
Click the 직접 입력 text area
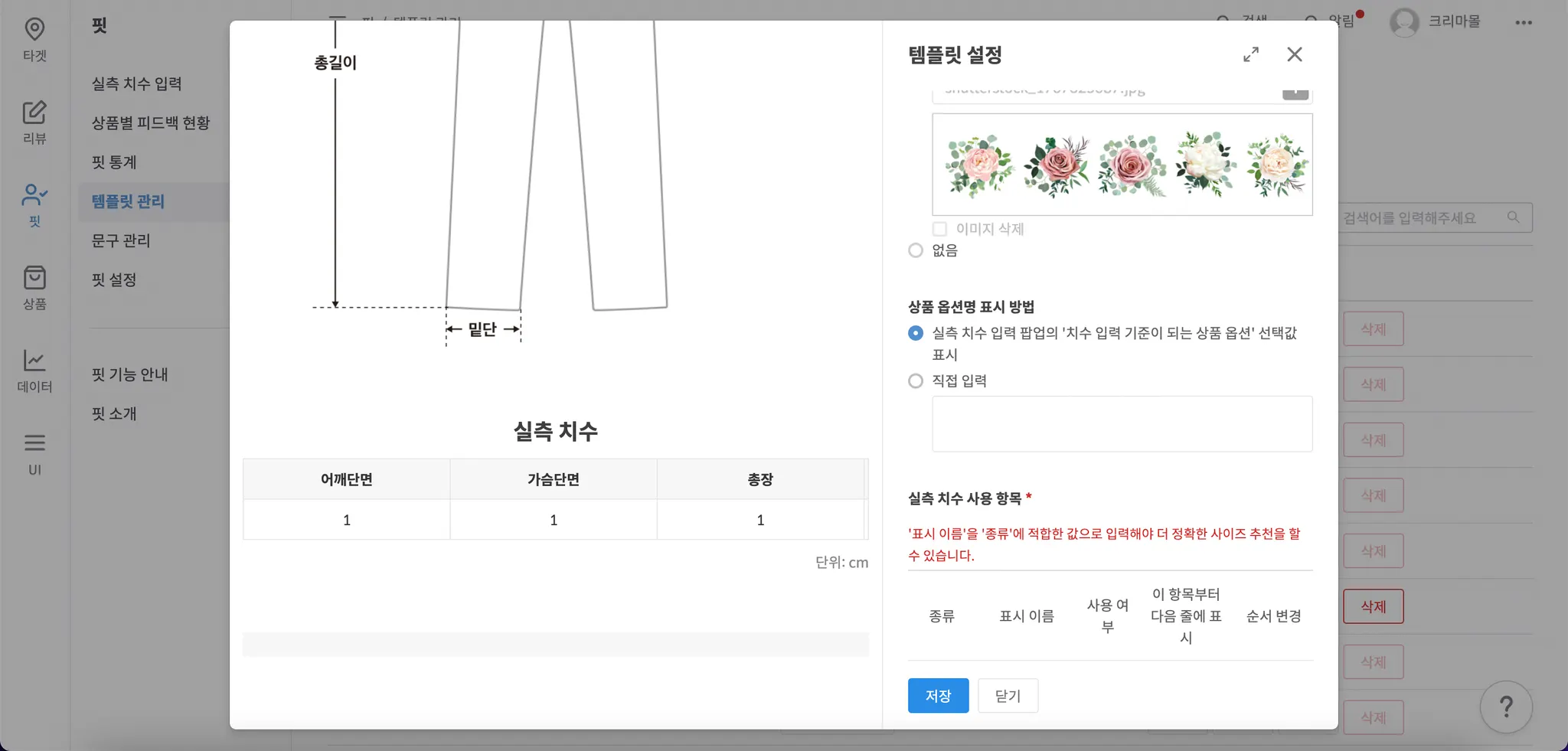tap(1122, 423)
